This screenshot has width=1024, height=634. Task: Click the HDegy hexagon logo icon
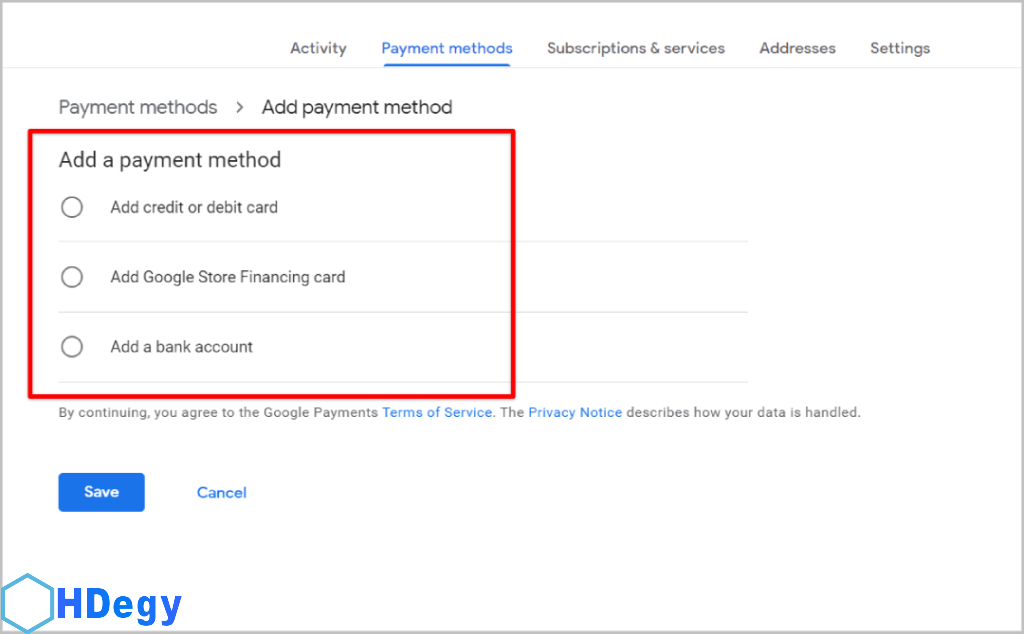[26, 603]
